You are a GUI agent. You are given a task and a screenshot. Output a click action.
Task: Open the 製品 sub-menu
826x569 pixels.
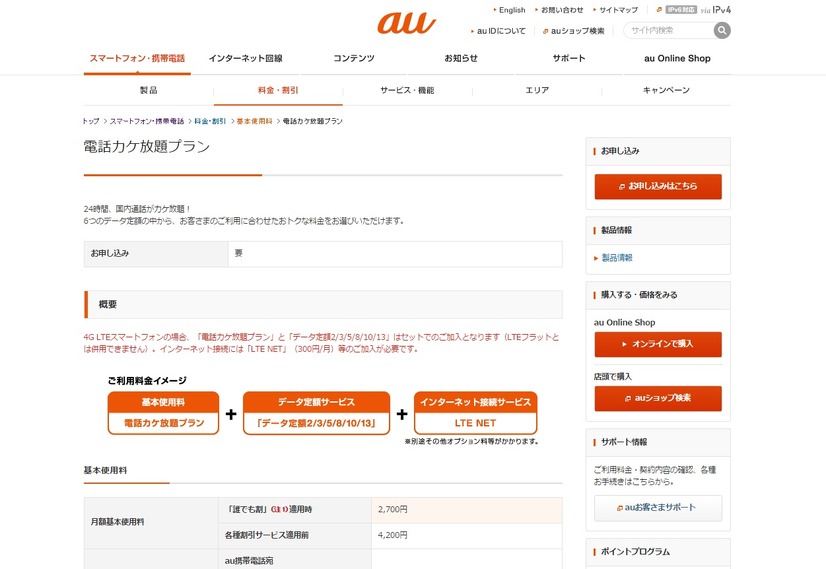[x=149, y=91]
